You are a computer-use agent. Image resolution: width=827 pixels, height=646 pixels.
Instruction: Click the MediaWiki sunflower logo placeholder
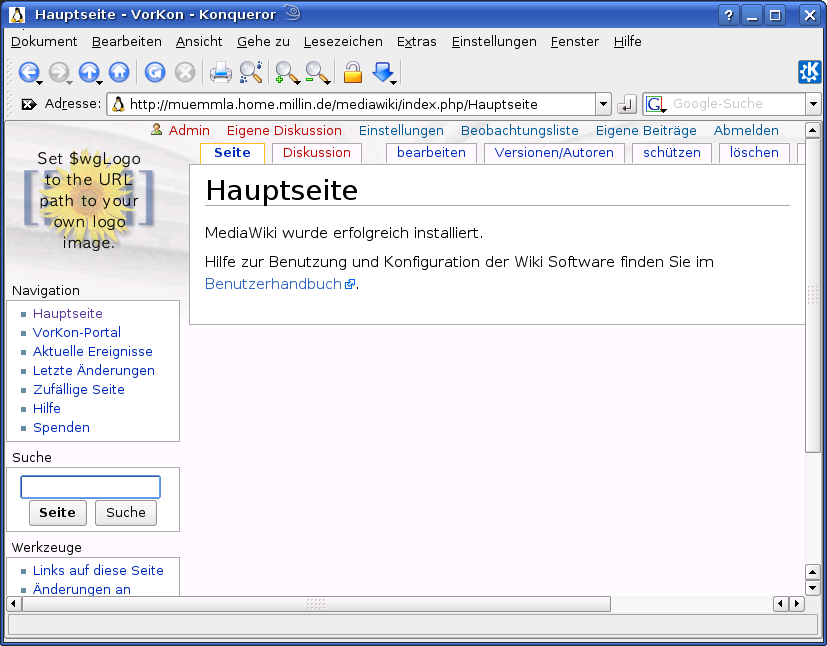[89, 200]
